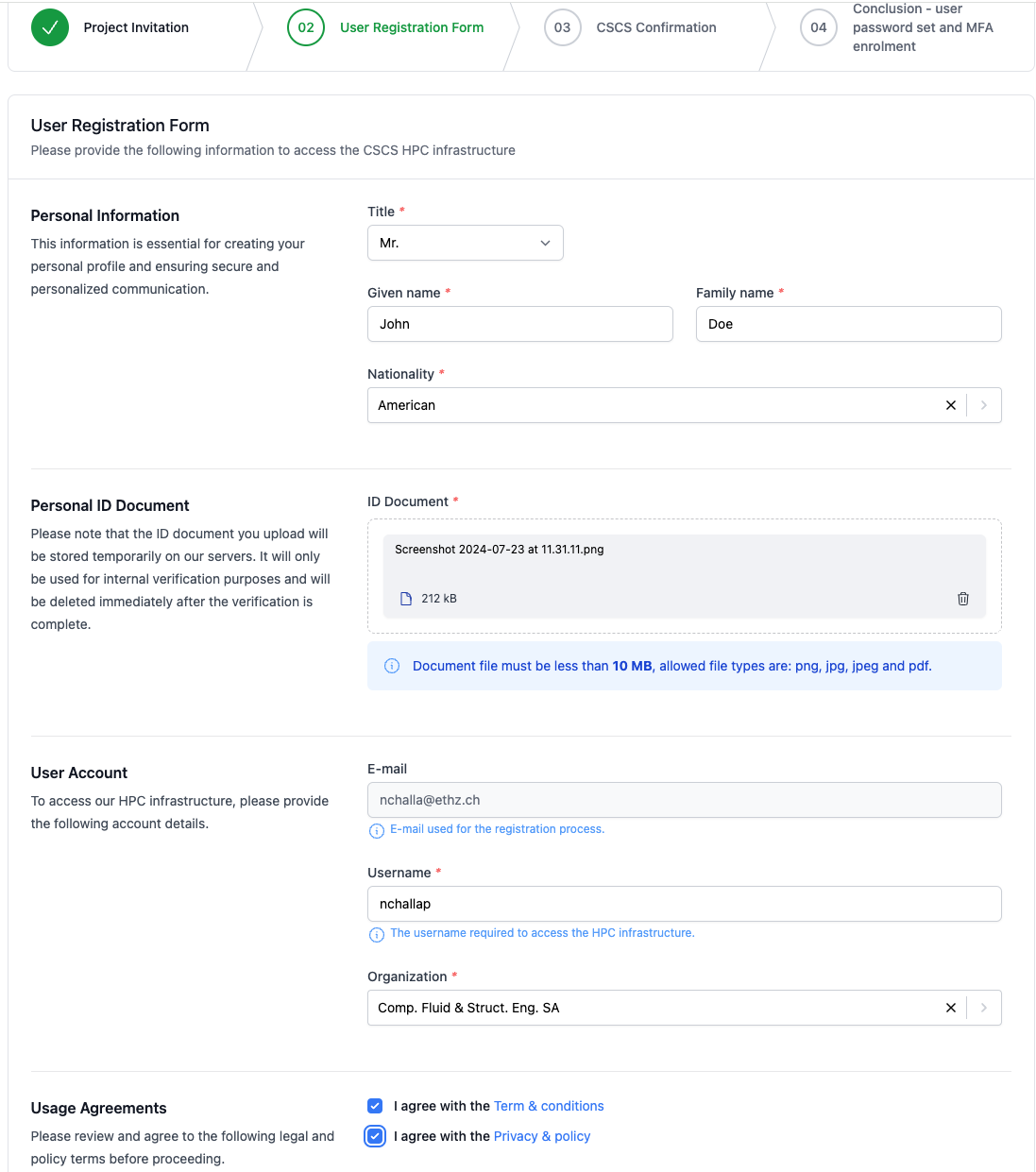Select the Conclusion password and MFA step
Viewport: 1036px width, 1172px height.
tap(922, 27)
